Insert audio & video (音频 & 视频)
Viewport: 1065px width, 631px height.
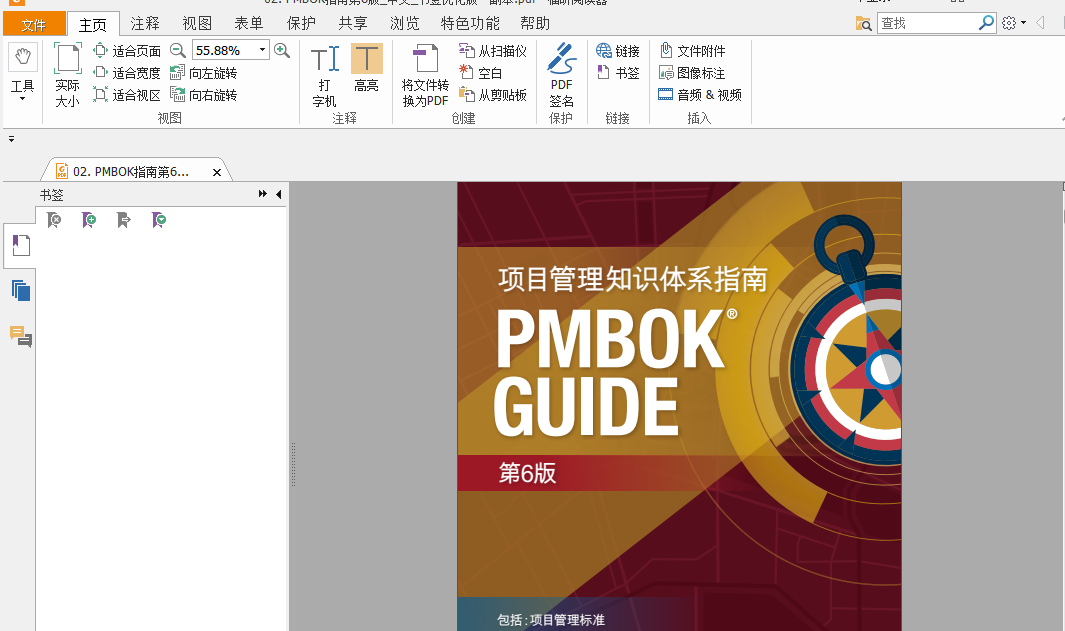pyautogui.click(x=700, y=94)
